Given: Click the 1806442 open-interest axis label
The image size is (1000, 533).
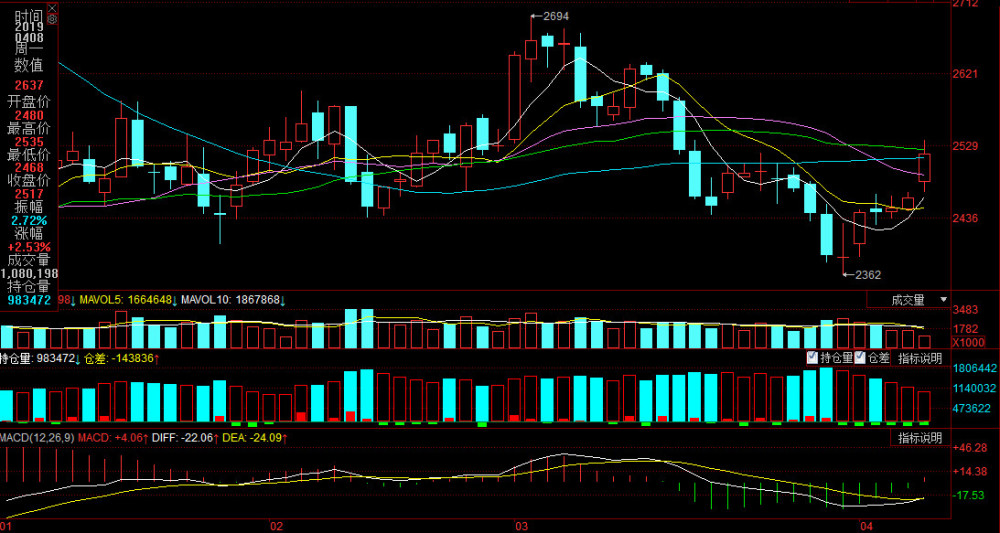Looking at the screenshot, I should click(975, 369).
